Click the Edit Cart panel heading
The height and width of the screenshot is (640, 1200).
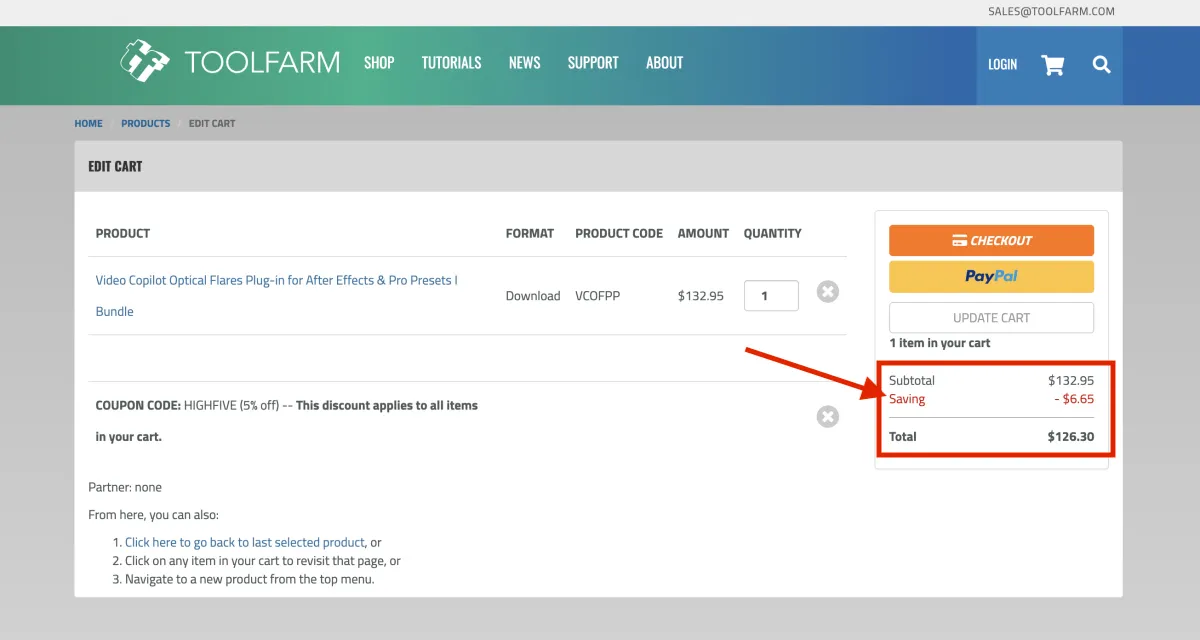115,167
